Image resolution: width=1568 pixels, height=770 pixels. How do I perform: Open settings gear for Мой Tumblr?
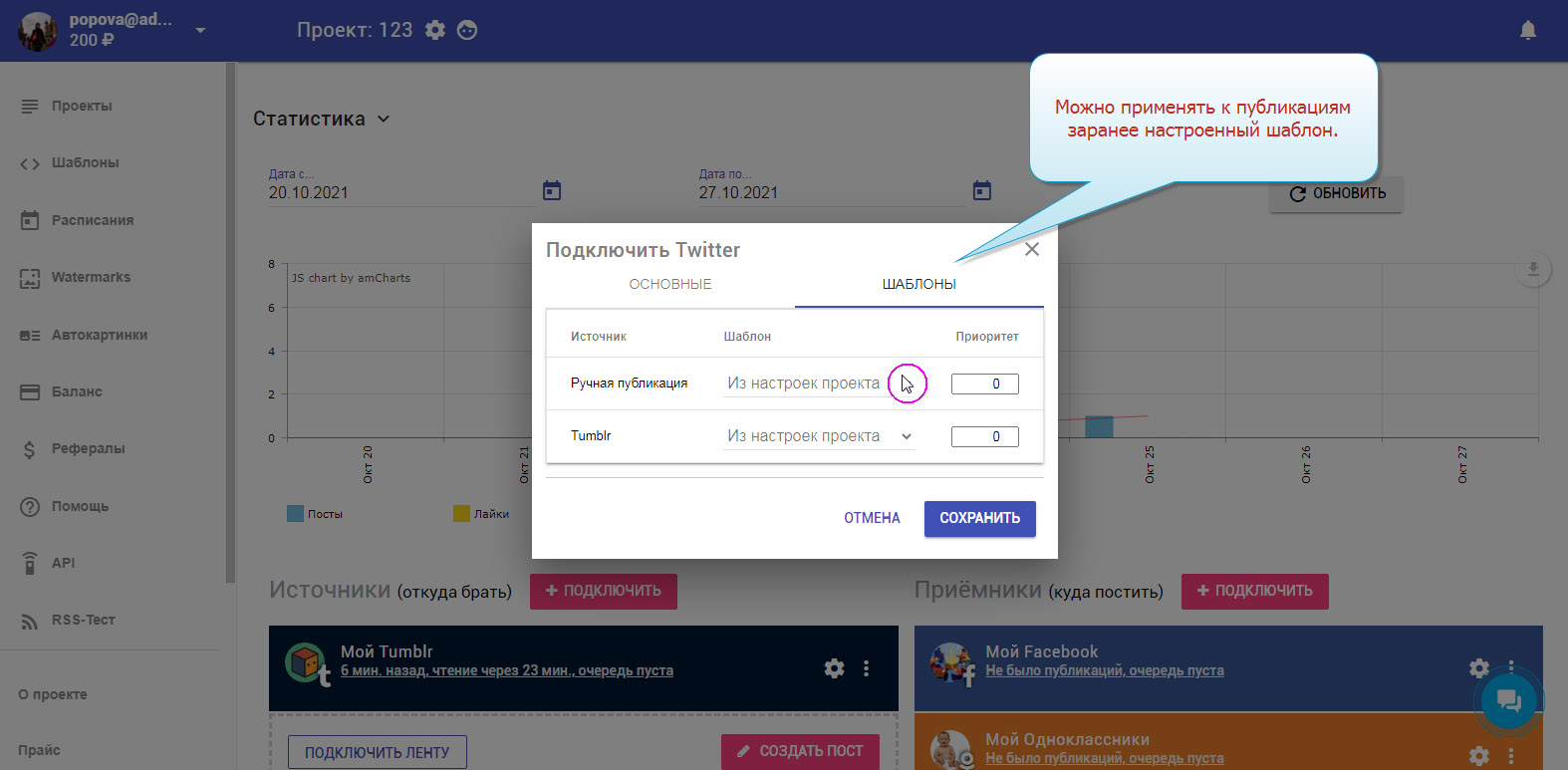point(834,668)
